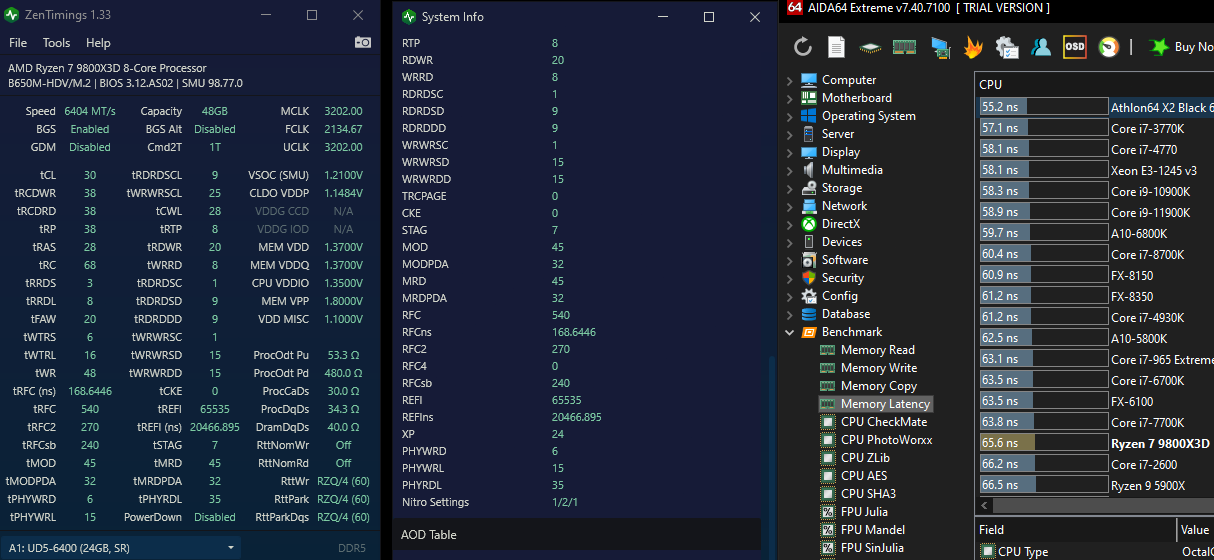The height and width of the screenshot is (560, 1214).
Task: Select the Ryzen 7 9800X3D result row
Action: [1095, 443]
